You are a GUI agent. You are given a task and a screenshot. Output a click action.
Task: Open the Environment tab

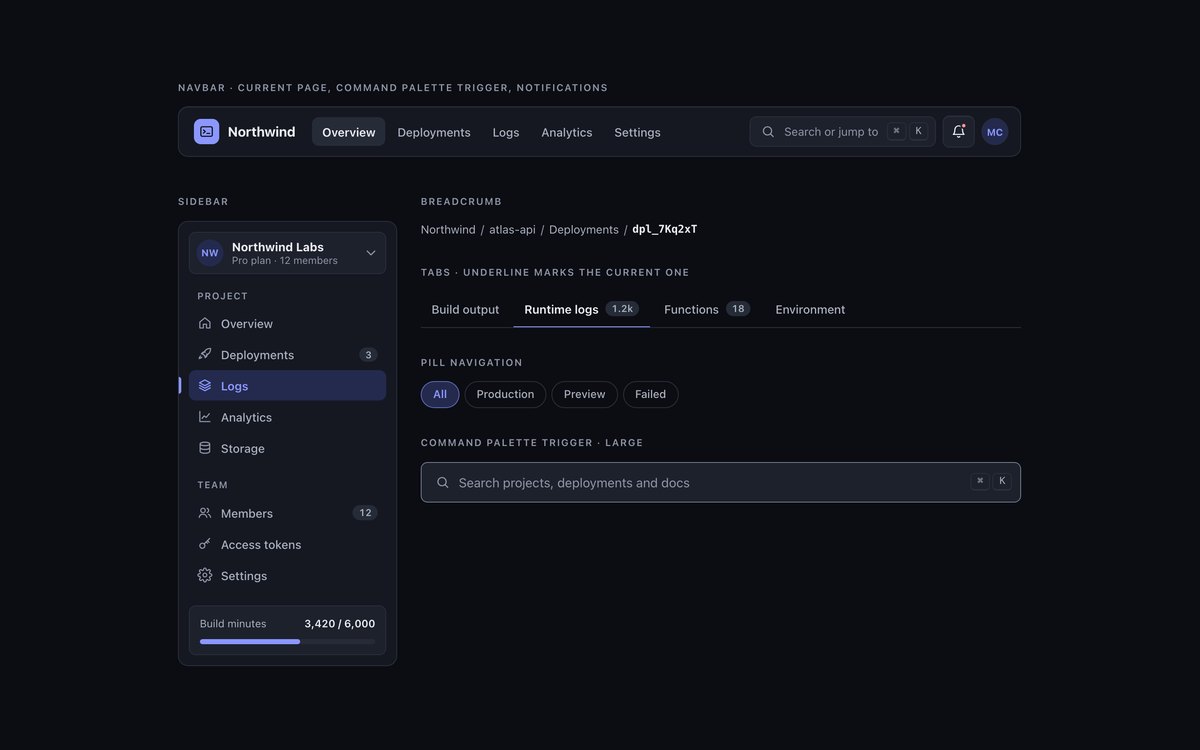(x=811, y=310)
